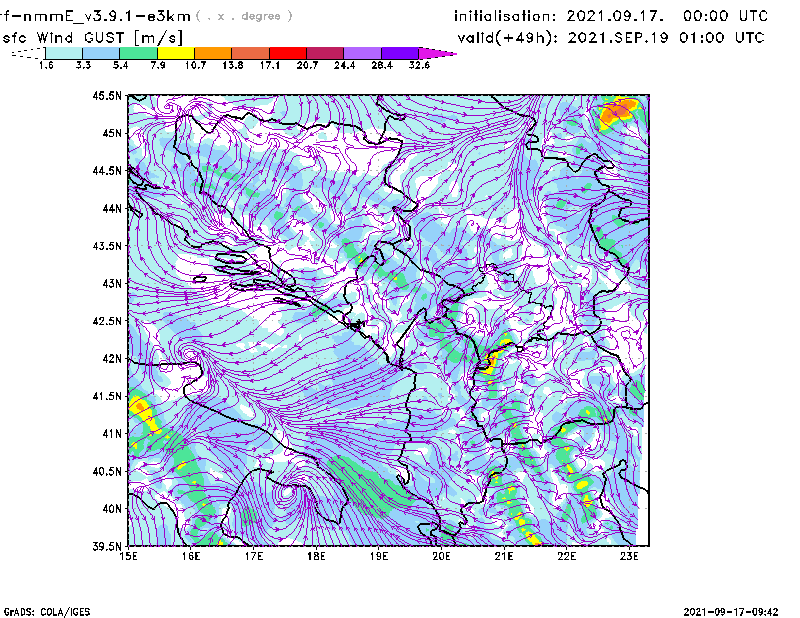Click the legend value '17.1'

tap(270, 65)
